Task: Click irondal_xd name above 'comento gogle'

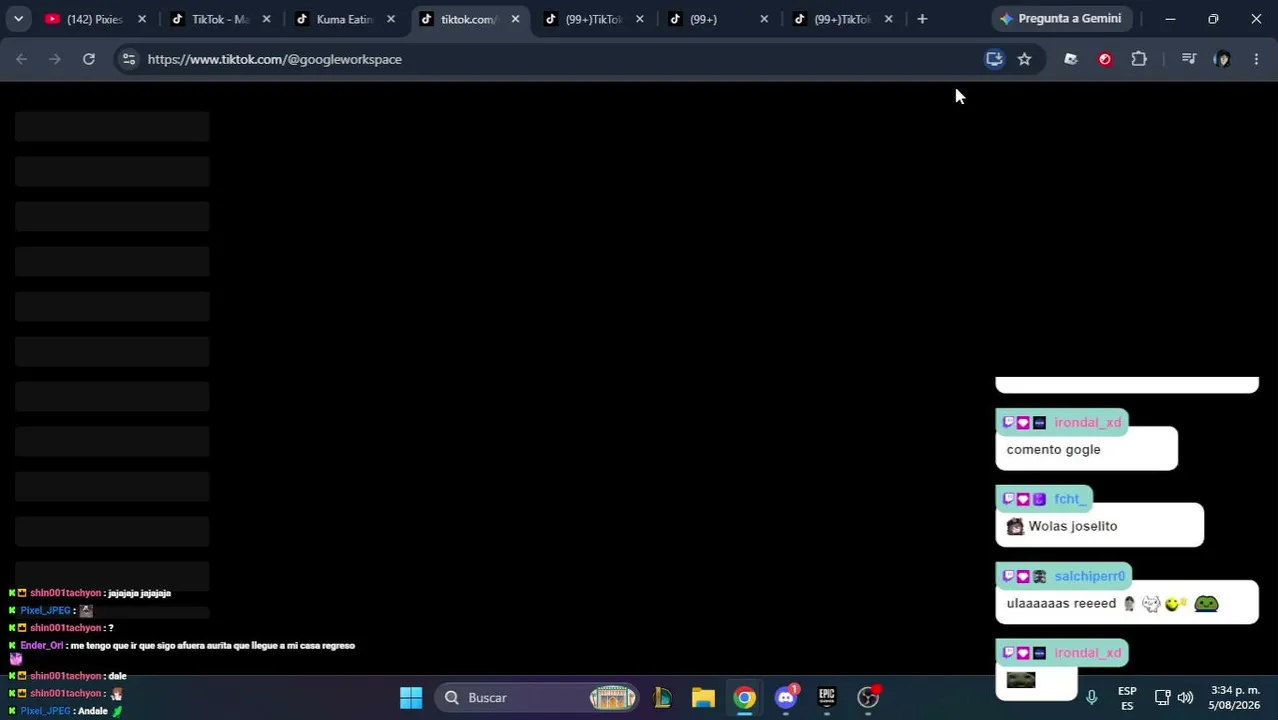Action: tap(1087, 422)
